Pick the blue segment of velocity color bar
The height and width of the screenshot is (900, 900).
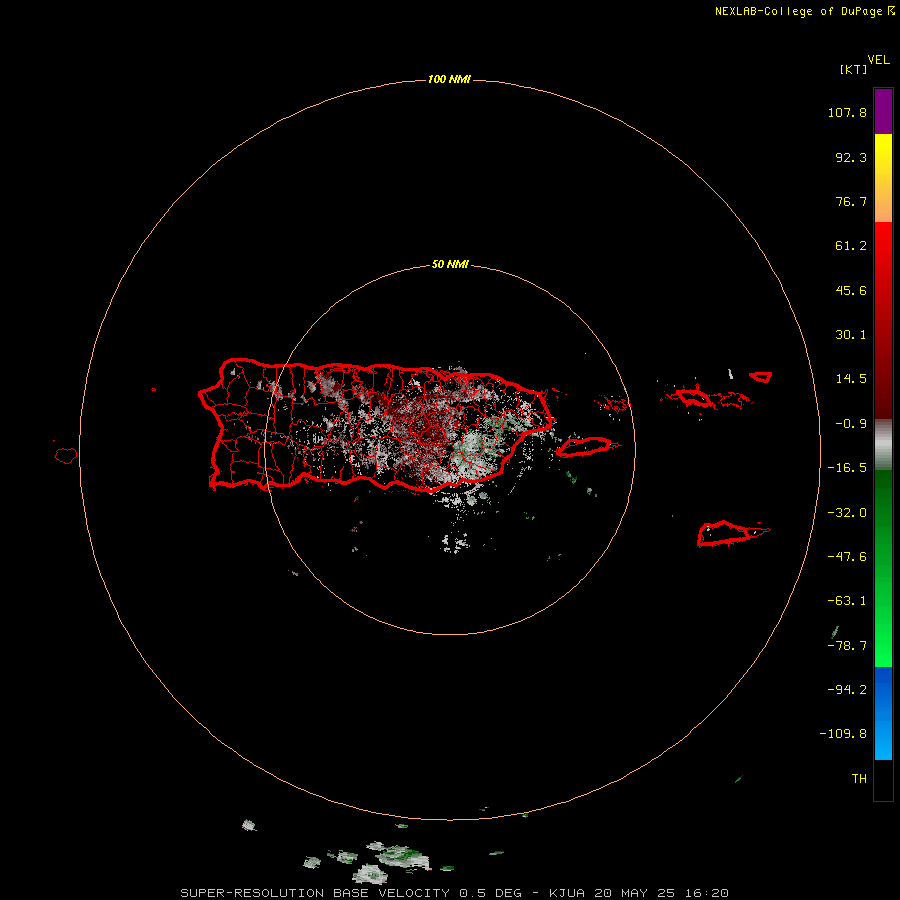(x=883, y=713)
